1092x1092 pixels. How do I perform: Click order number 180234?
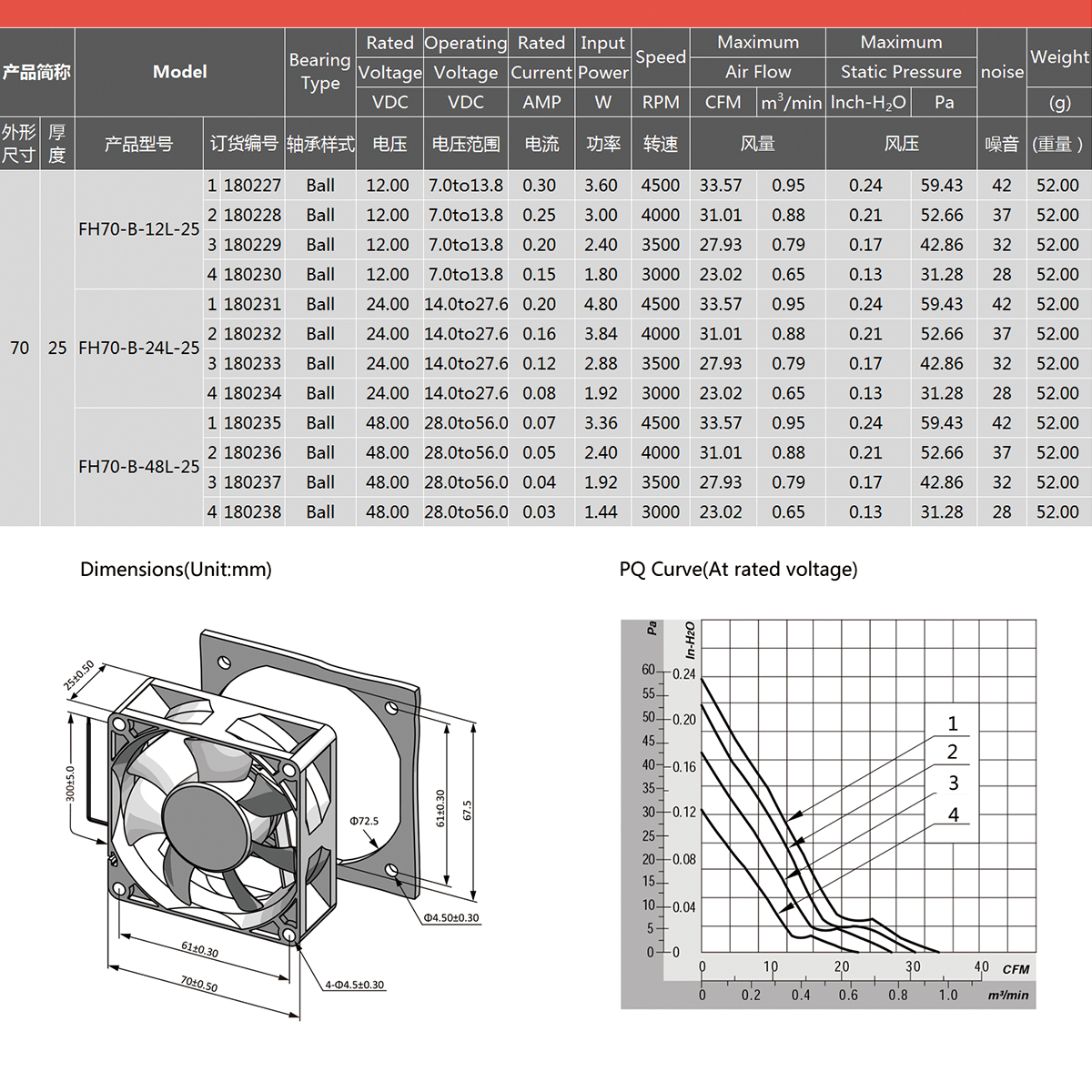coord(252,394)
